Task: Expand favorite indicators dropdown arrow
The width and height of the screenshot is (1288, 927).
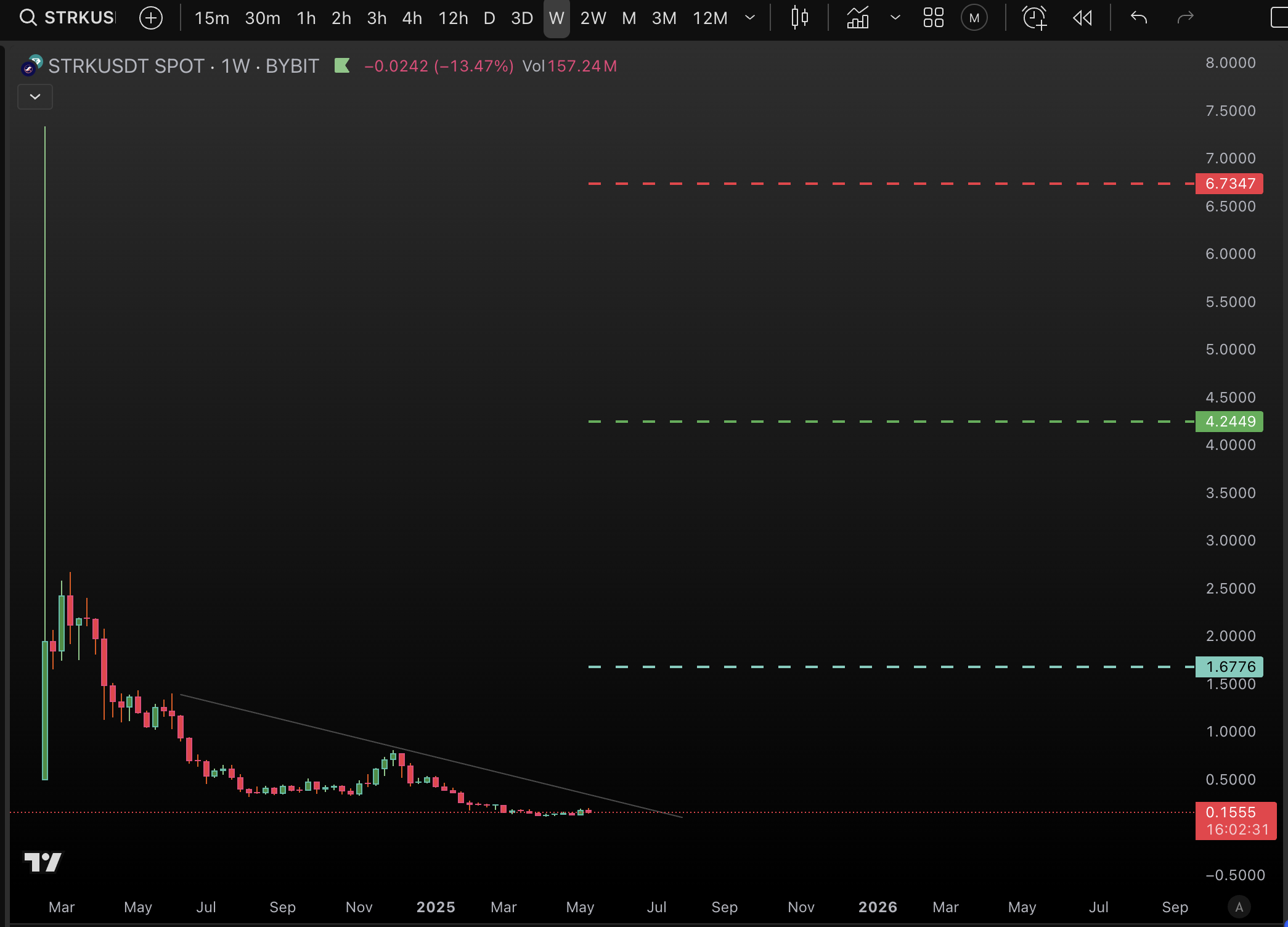Action: pos(895,18)
